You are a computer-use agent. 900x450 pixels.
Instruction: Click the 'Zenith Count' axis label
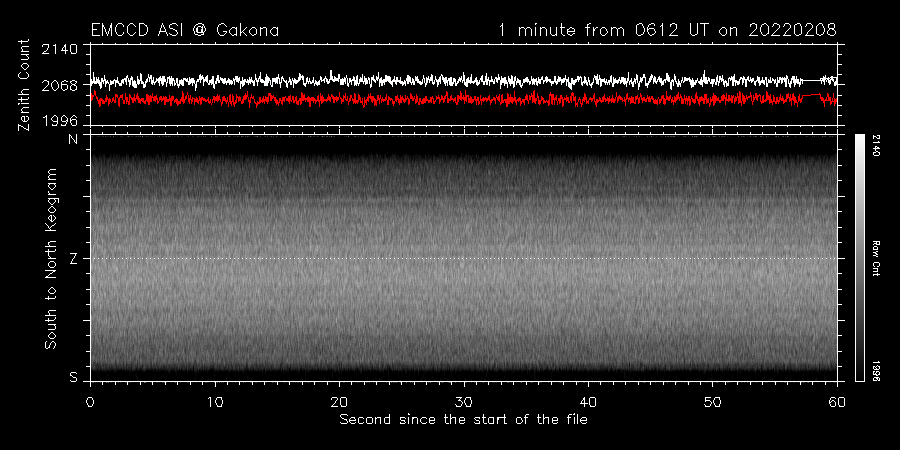point(24,85)
